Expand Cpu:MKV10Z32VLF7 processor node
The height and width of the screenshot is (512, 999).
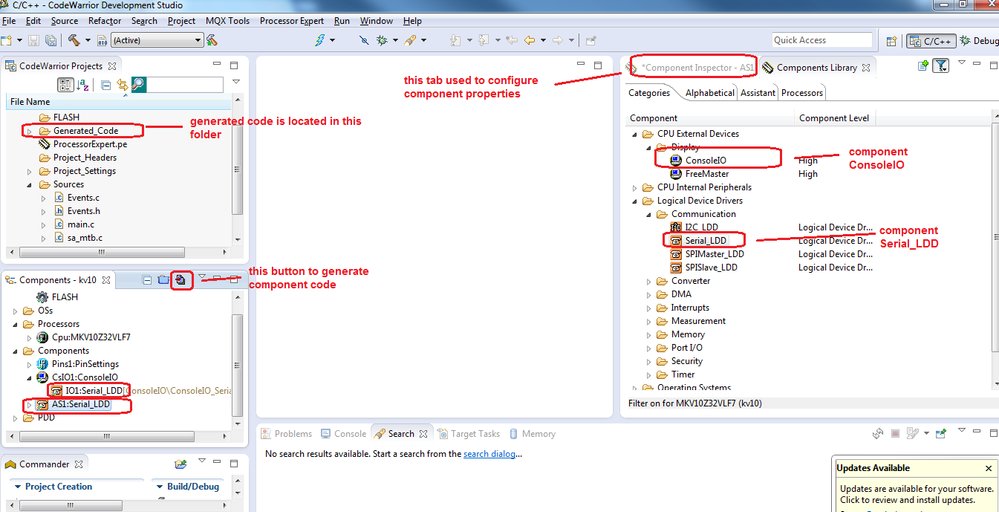(x=29, y=338)
